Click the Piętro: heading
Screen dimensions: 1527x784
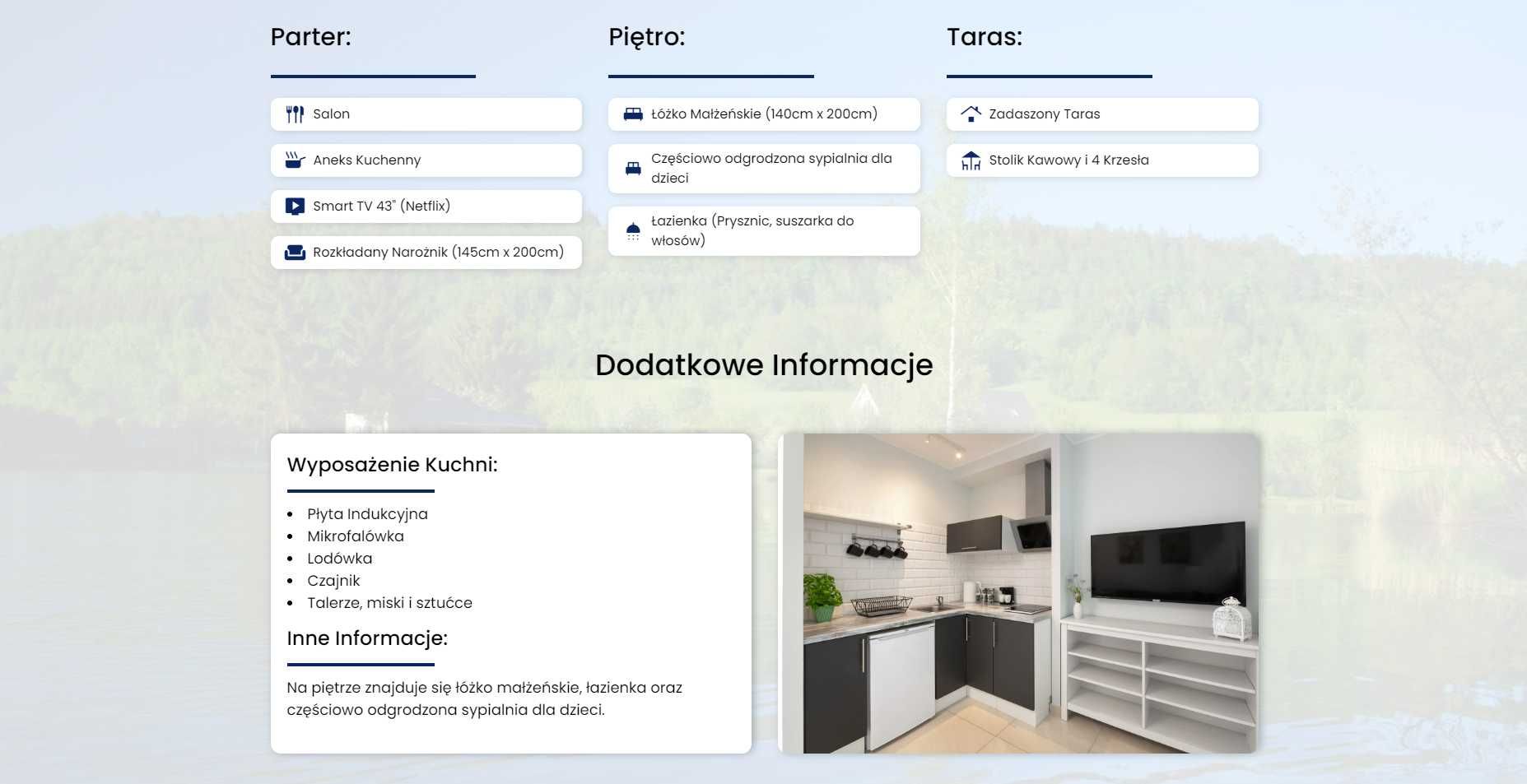[x=647, y=37]
